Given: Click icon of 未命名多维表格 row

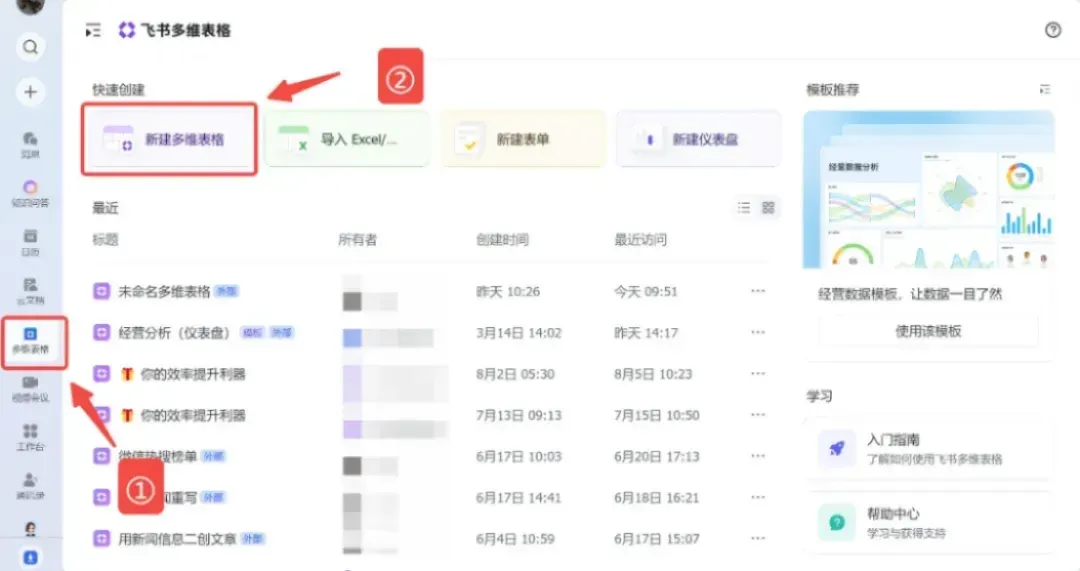Looking at the screenshot, I should pos(101,291).
